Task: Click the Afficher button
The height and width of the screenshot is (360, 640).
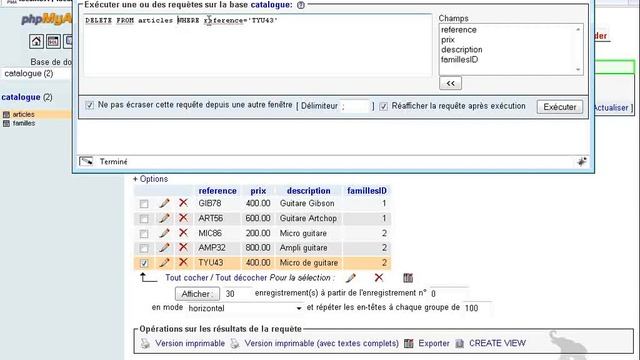Action: pyautogui.click(x=197, y=294)
